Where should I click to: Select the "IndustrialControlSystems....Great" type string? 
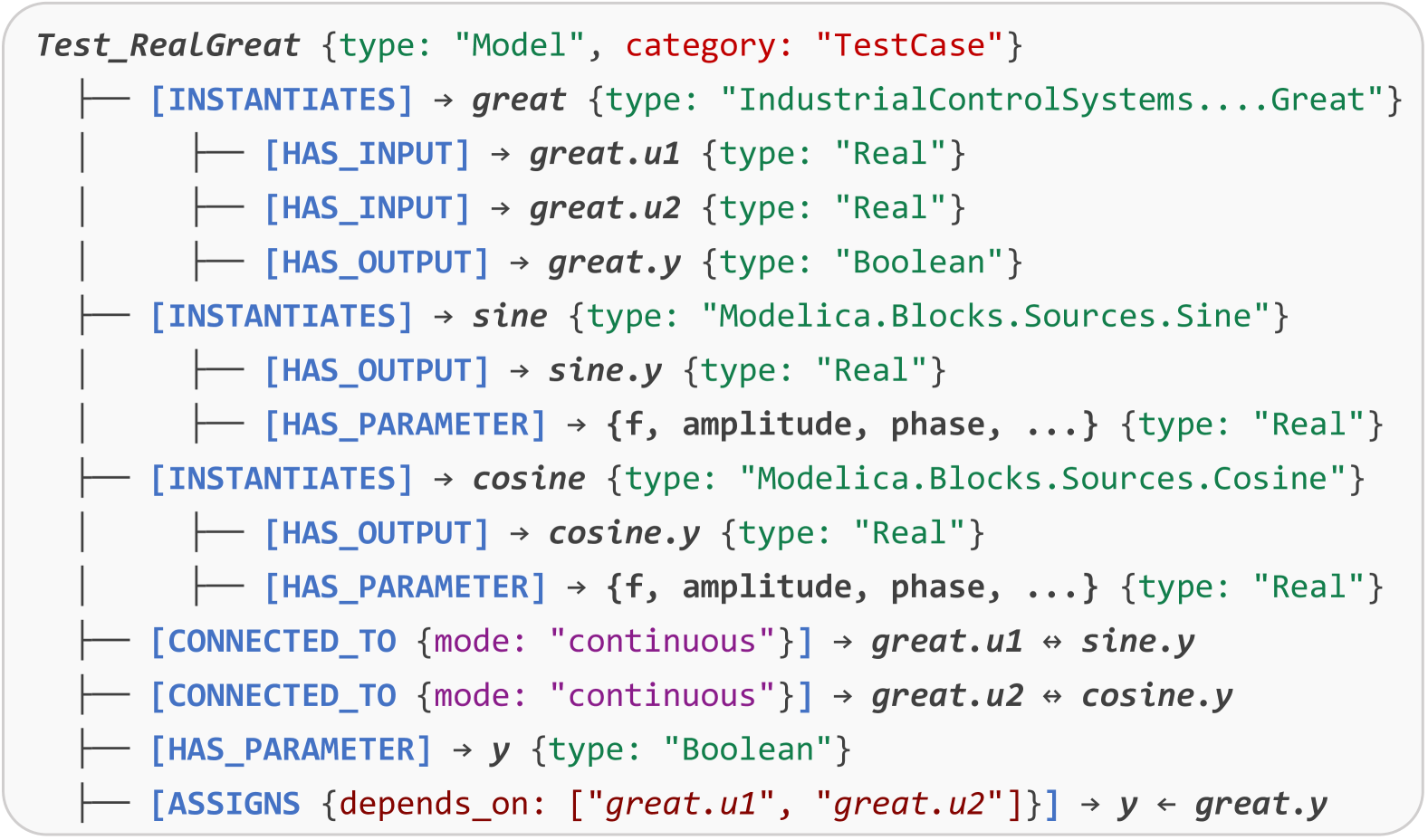point(1052,100)
